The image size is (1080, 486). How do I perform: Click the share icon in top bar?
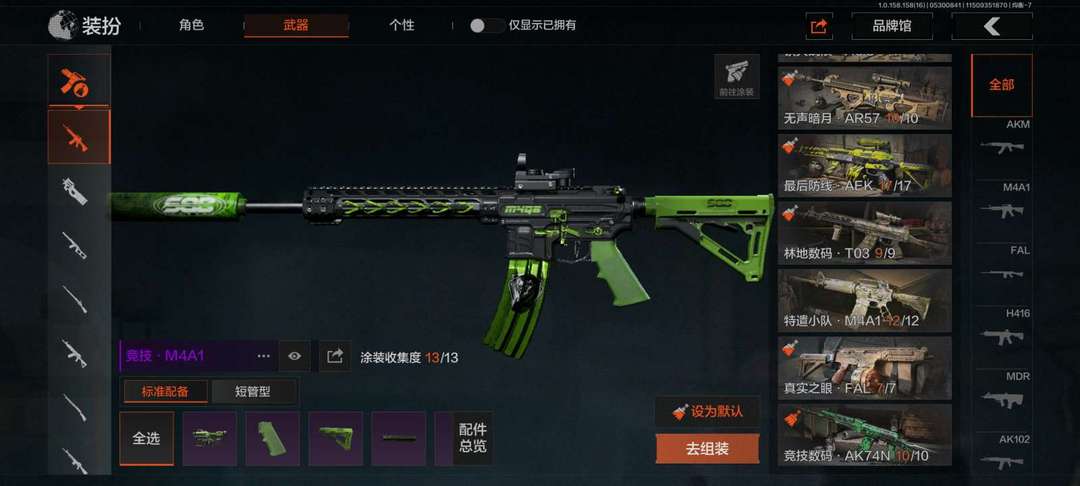[x=819, y=27]
